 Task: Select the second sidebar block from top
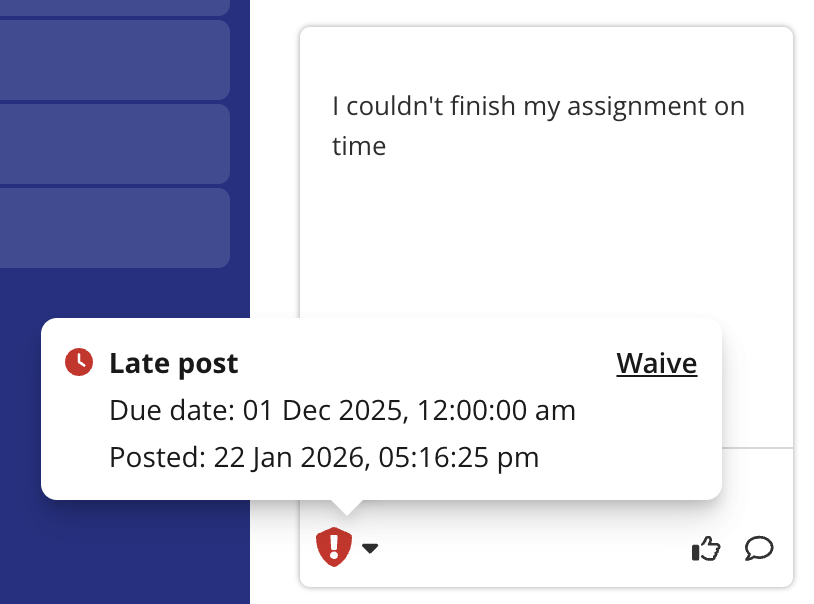[x=114, y=60]
